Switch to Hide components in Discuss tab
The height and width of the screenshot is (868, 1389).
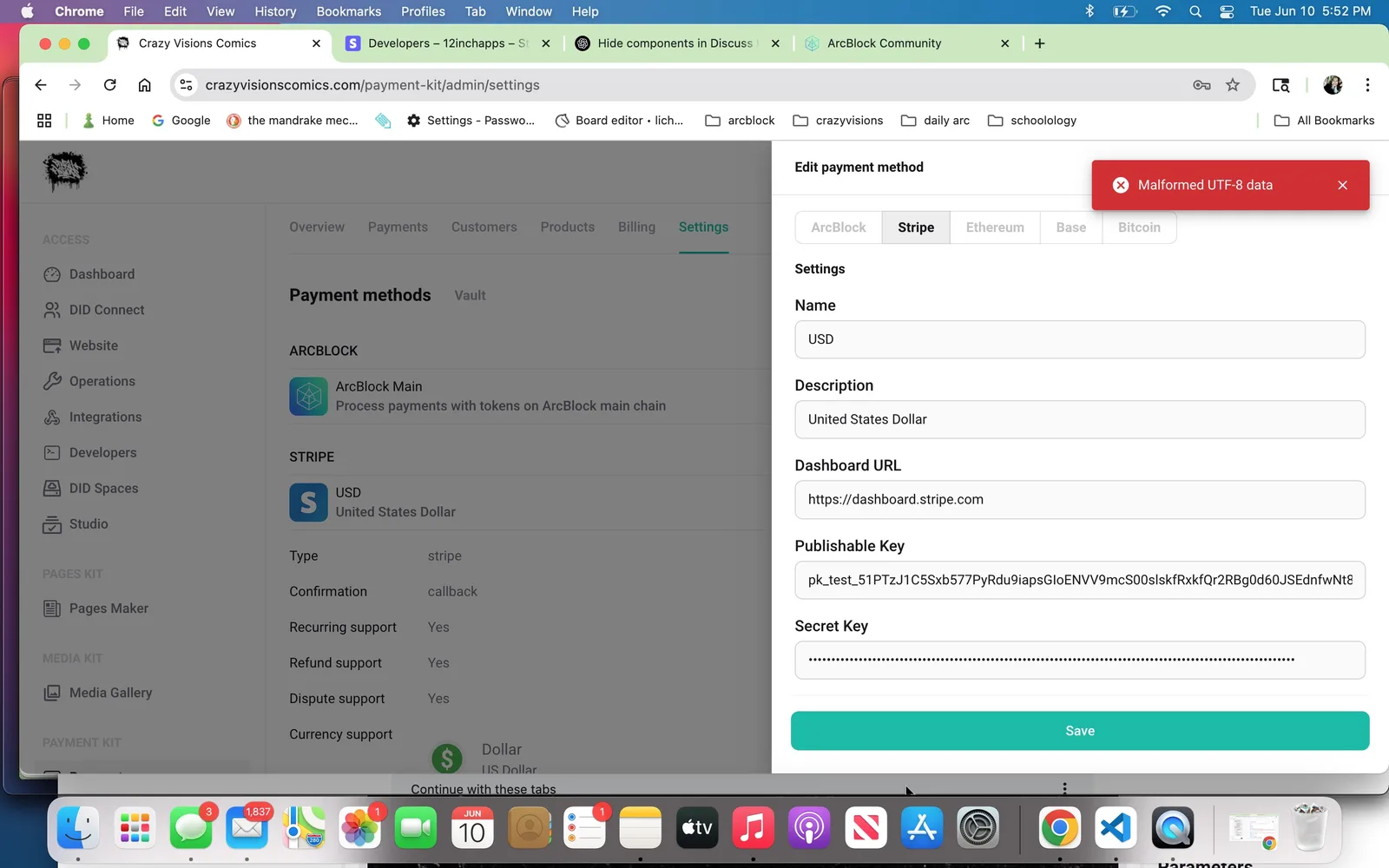[677, 43]
